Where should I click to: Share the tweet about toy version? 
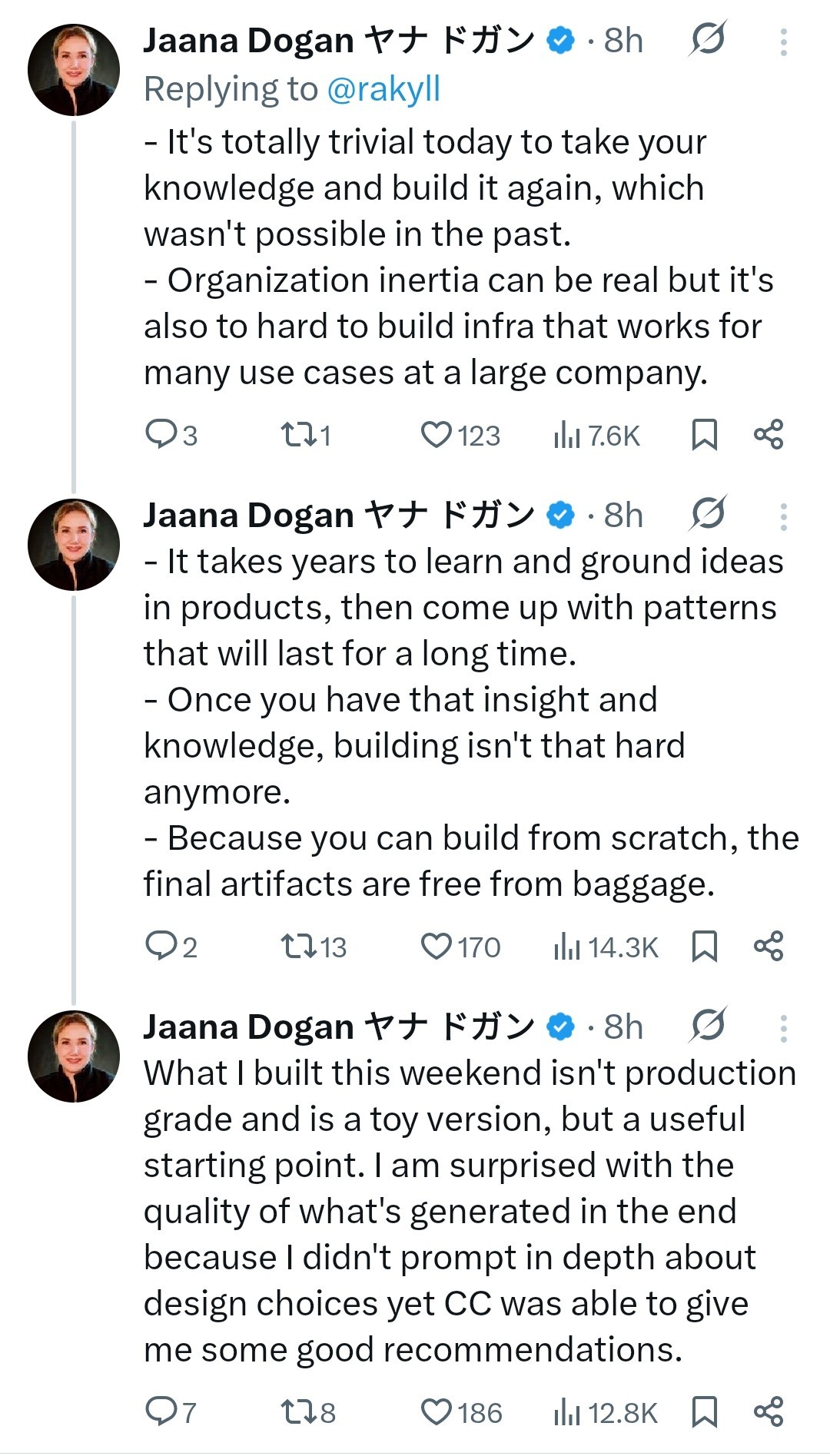[769, 1412]
